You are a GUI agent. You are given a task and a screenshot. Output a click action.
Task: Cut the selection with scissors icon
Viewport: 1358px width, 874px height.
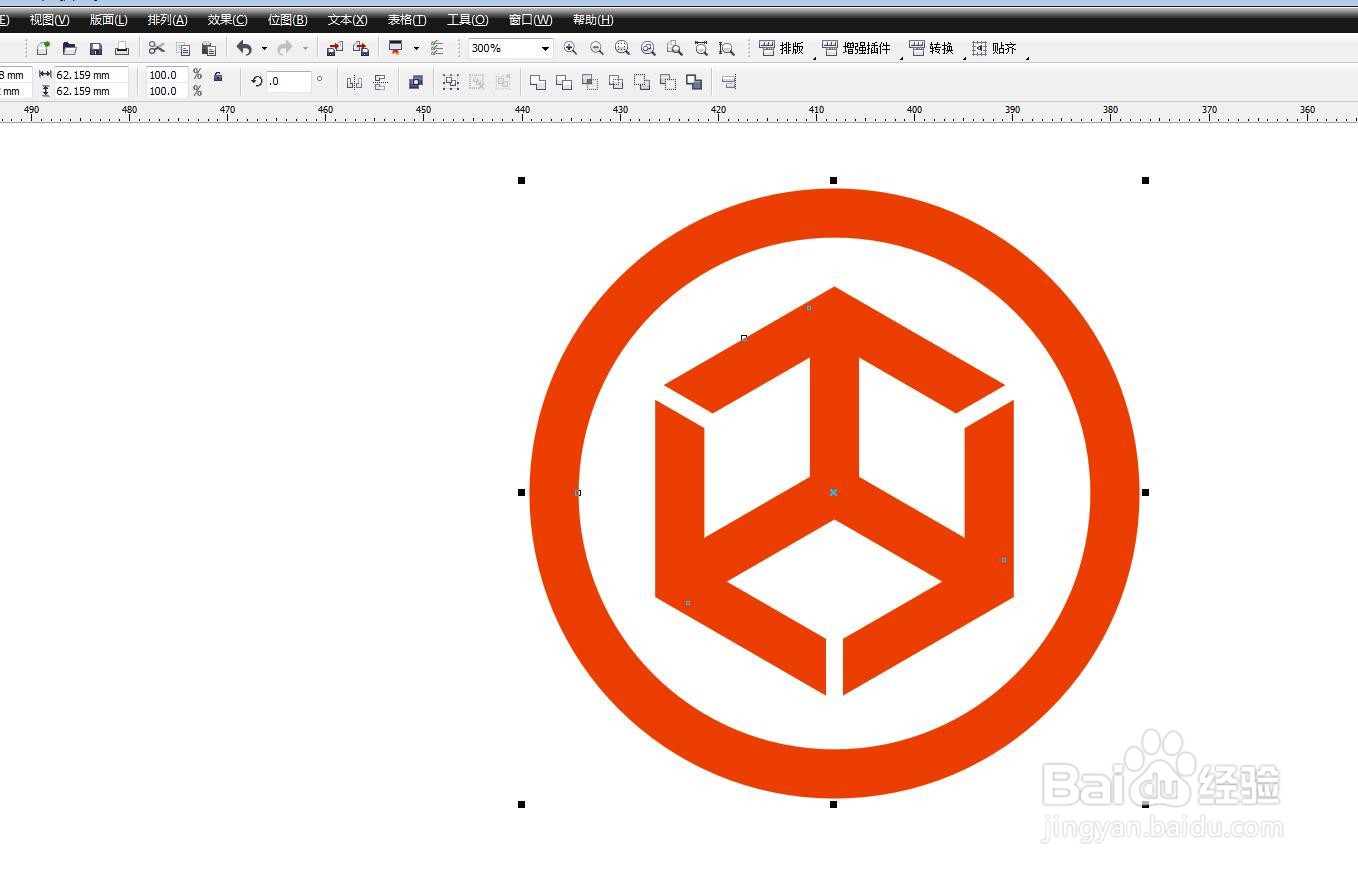click(157, 48)
